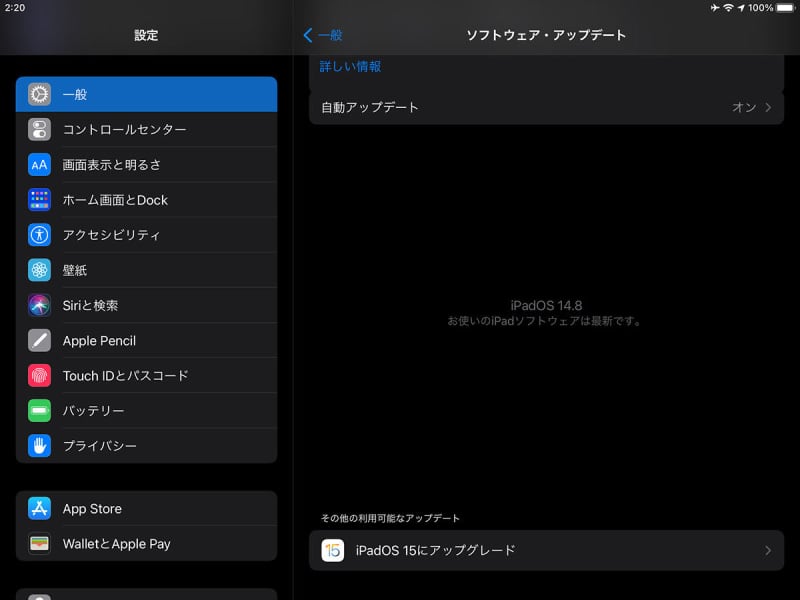Image resolution: width=800 pixels, height=600 pixels.
Task: Tap the App Store icon
Action: pyautogui.click(x=39, y=509)
